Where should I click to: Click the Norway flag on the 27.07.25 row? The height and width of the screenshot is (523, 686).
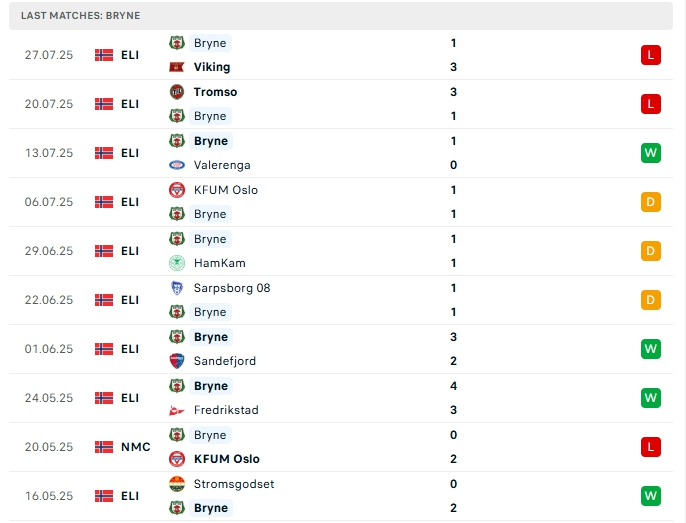click(x=104, y=55)
